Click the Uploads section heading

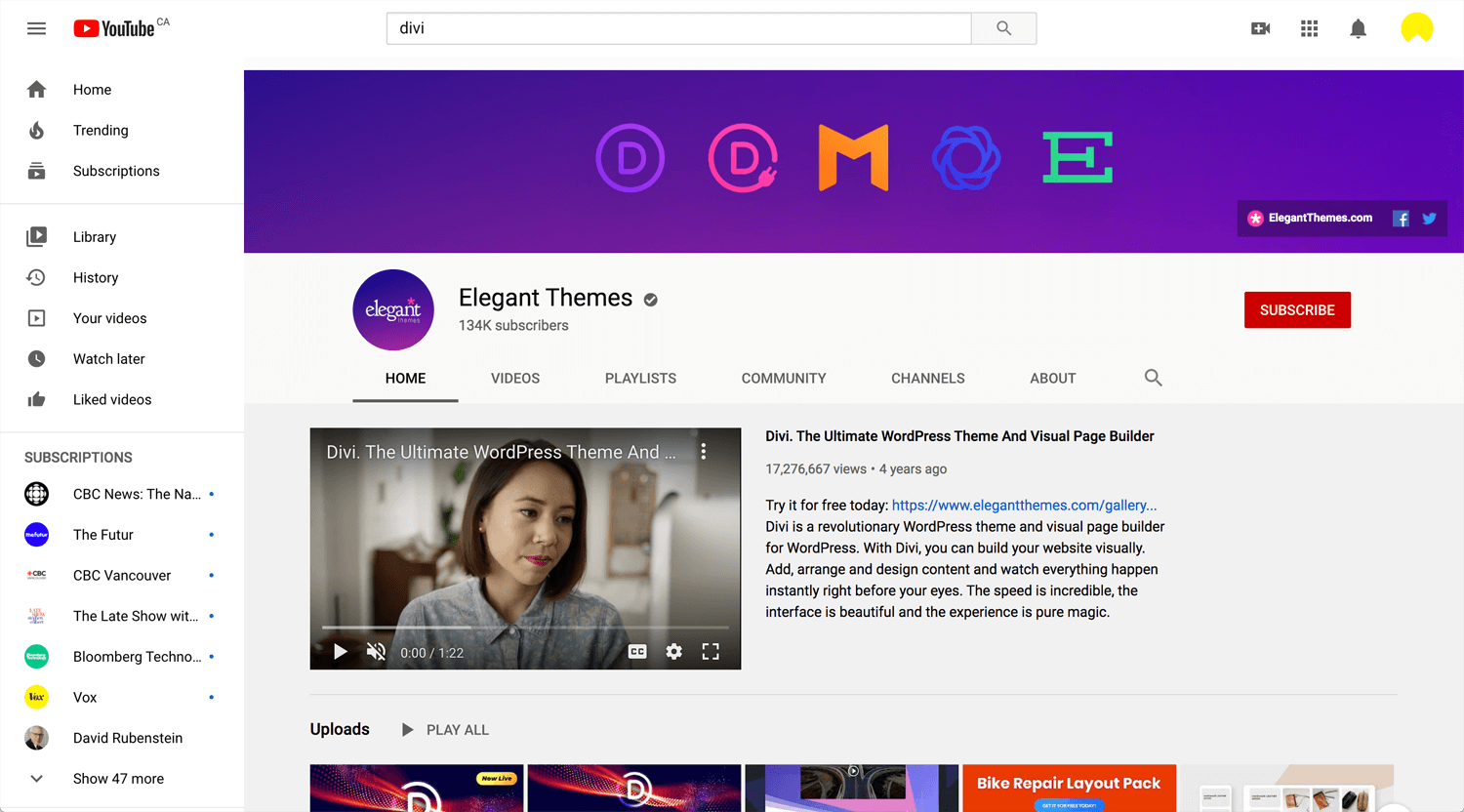pyautogui.click(x=340, y=729)
